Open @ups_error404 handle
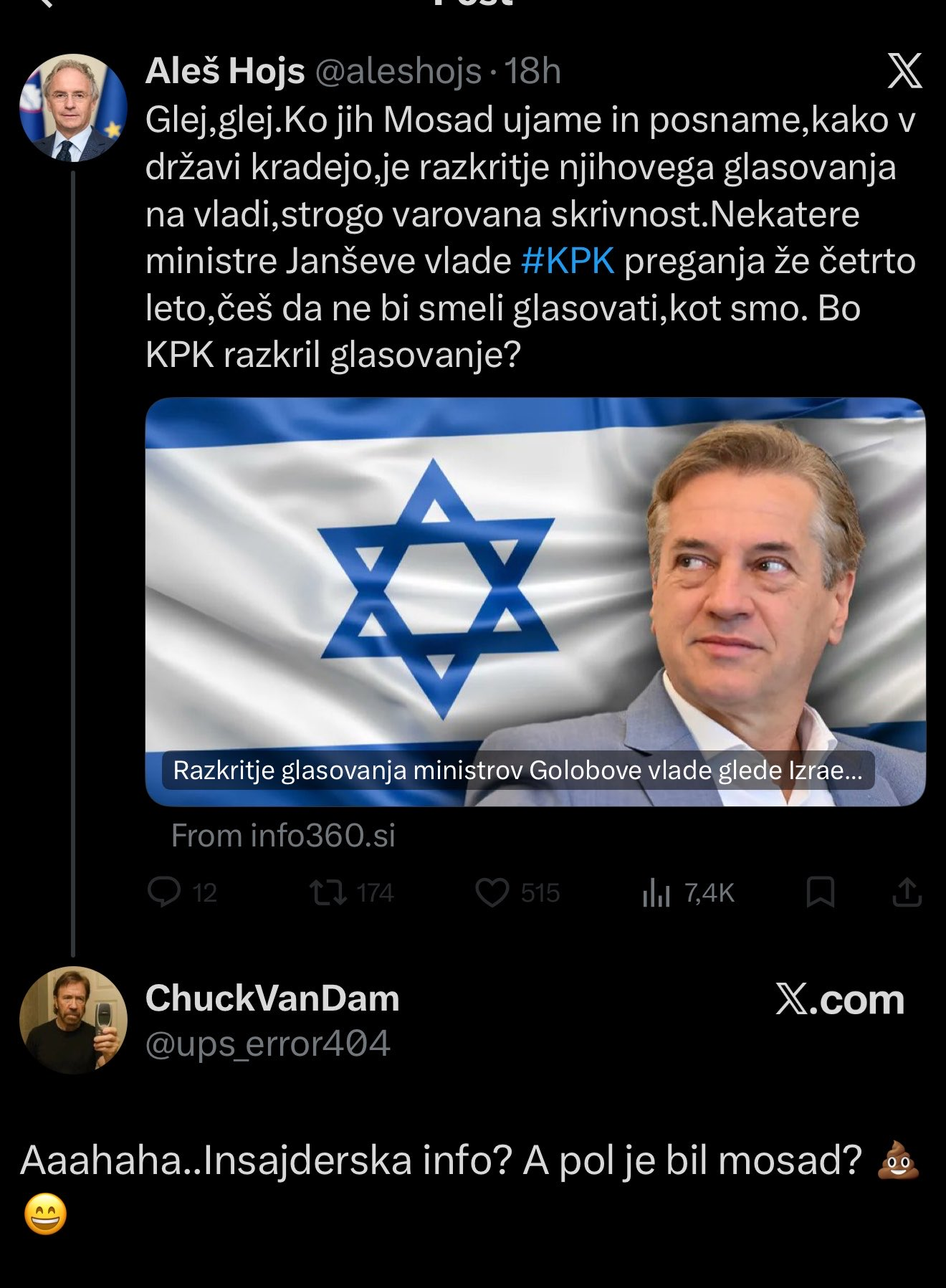Screen dimensions: 946x1288 (x=267, y=1043)
